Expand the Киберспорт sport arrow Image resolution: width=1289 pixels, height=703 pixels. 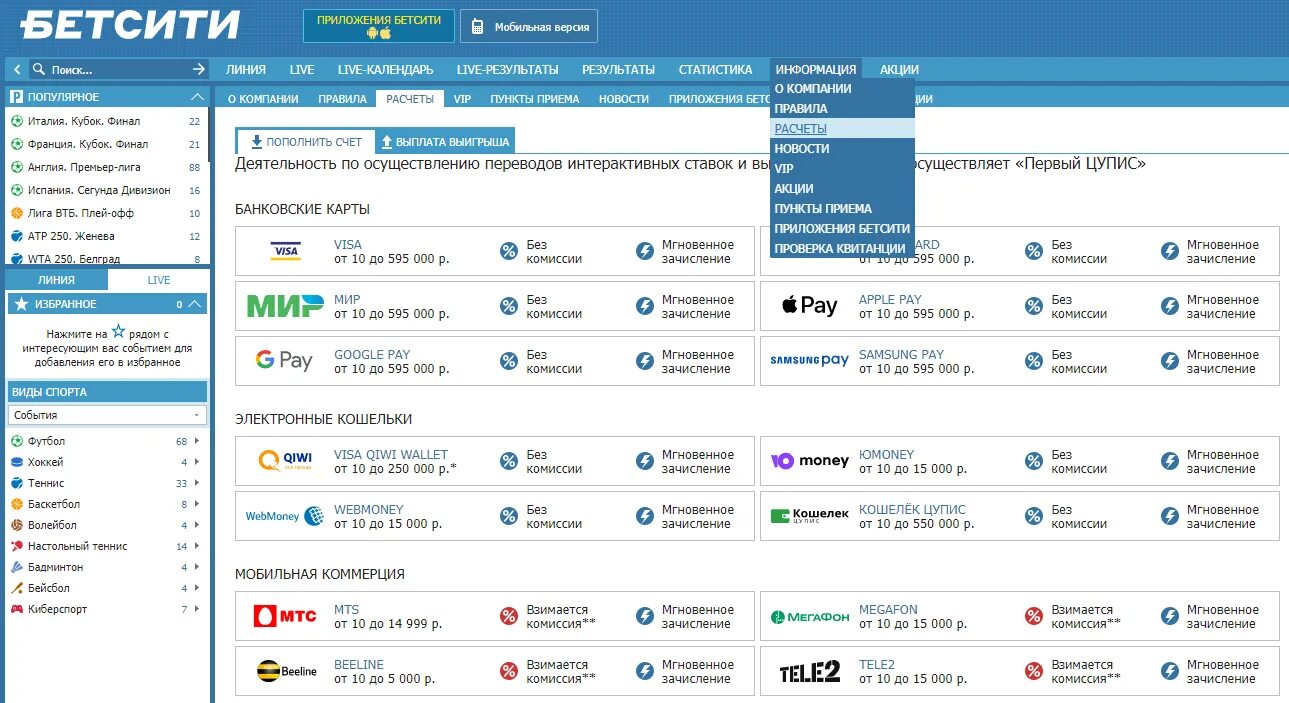[196, 609]
